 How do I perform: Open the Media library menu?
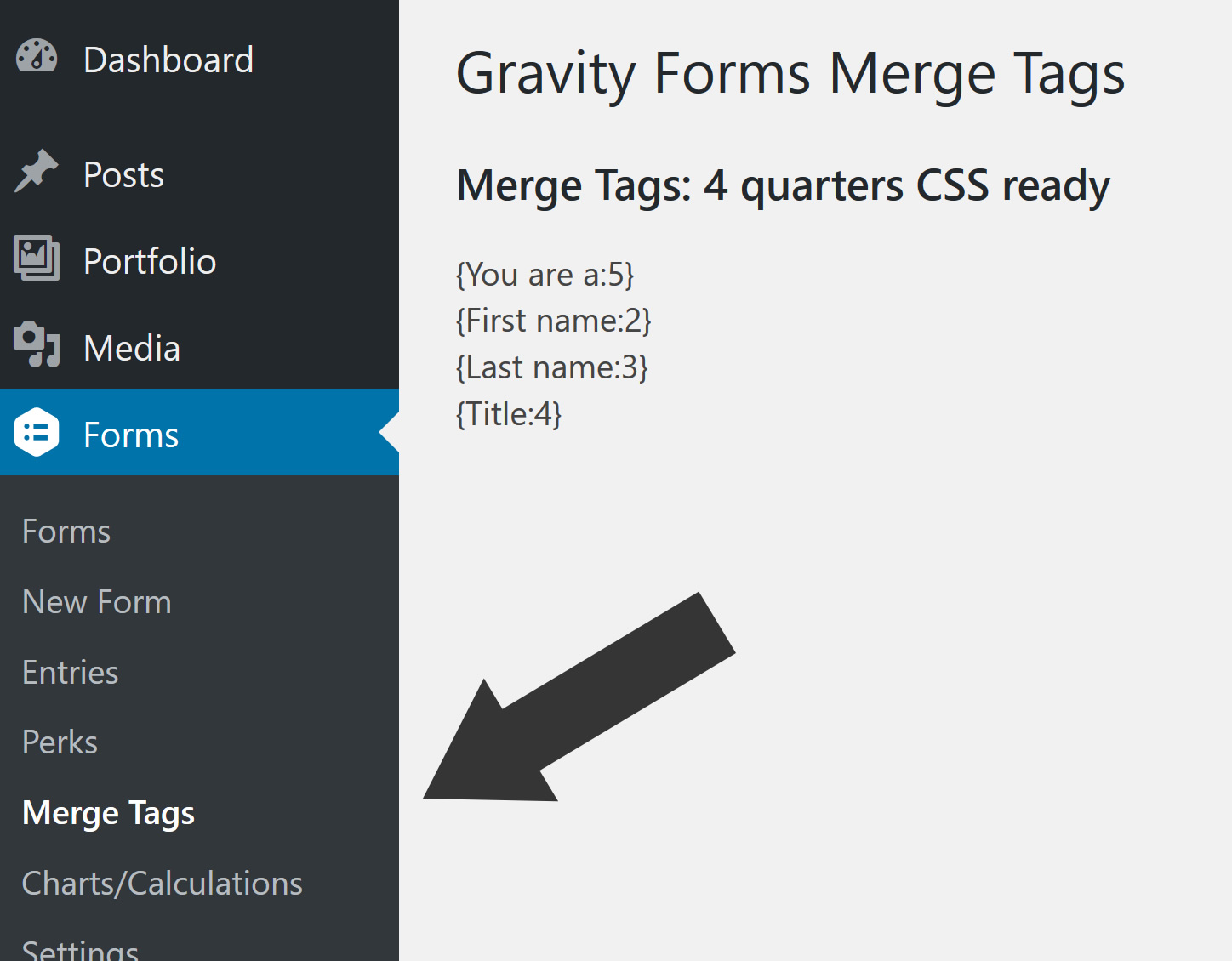click(132, 349)
